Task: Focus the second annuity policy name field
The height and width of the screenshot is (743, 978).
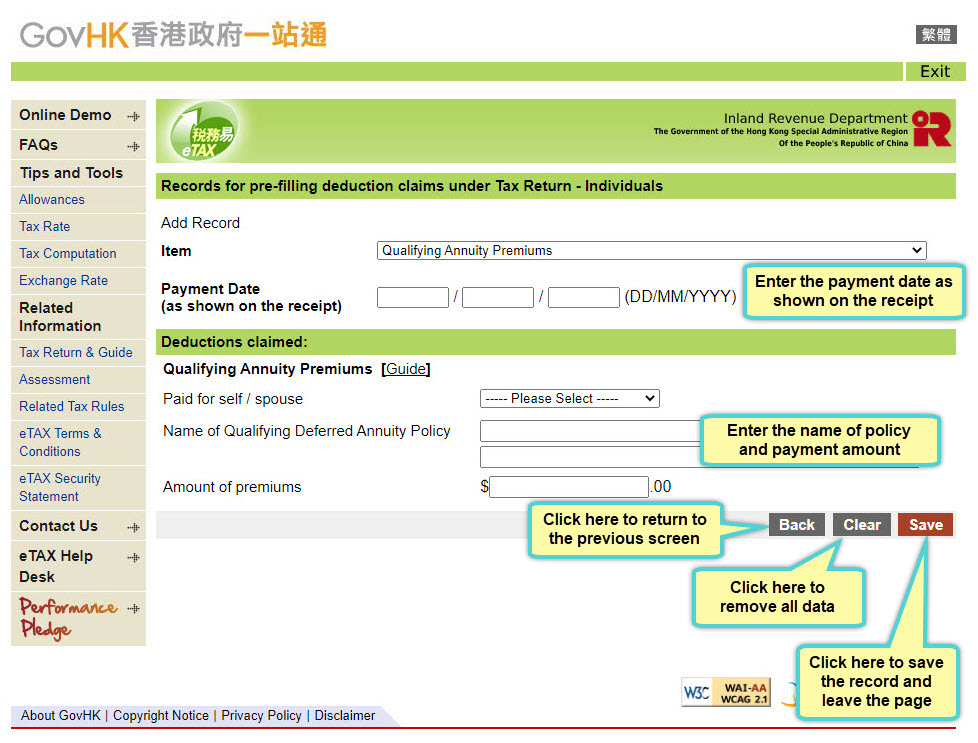Action: pyautogui.click(x=590, y=457)
